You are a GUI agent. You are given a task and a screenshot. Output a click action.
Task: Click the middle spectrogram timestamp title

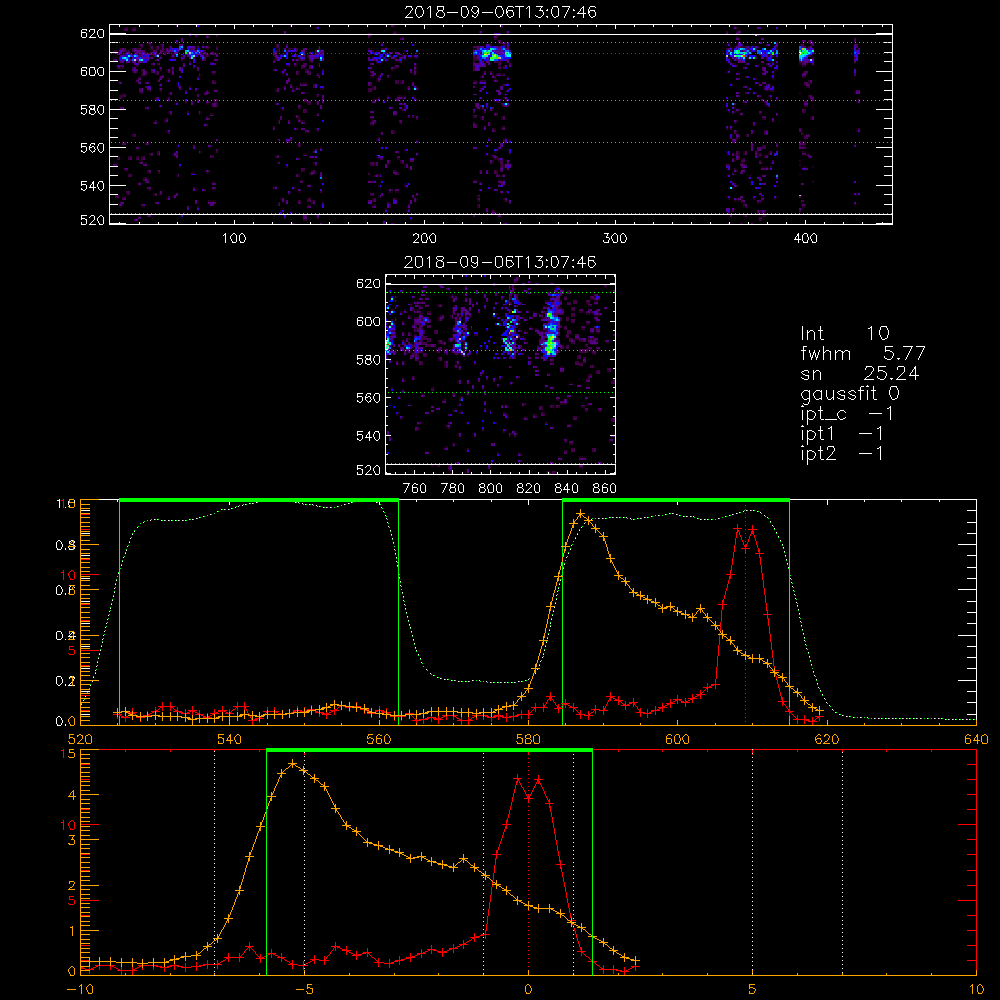[501, 262]
